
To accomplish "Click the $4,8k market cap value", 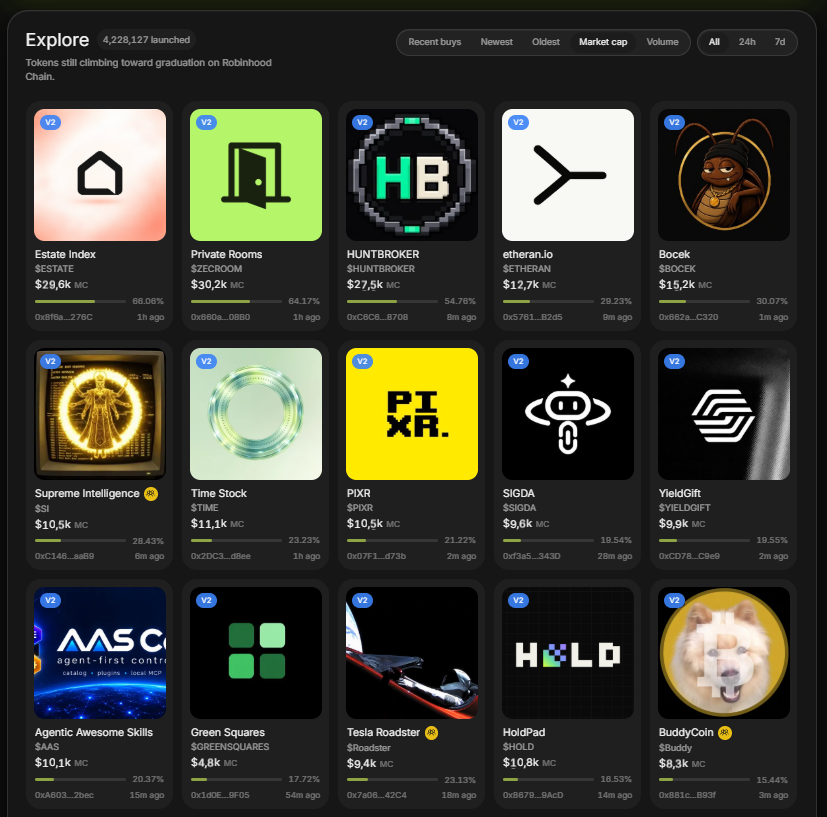I will coord(206,763).
